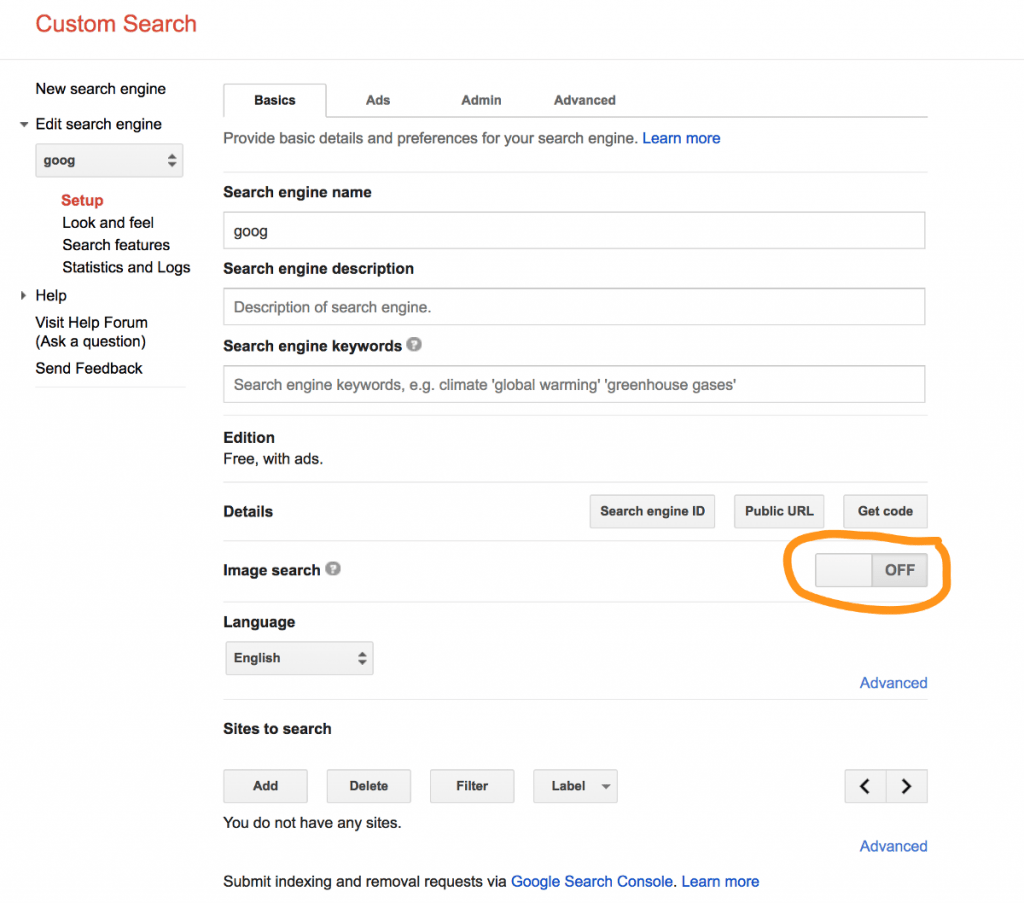Open Statistics and Logs from the sidebar

click(126, 267)
